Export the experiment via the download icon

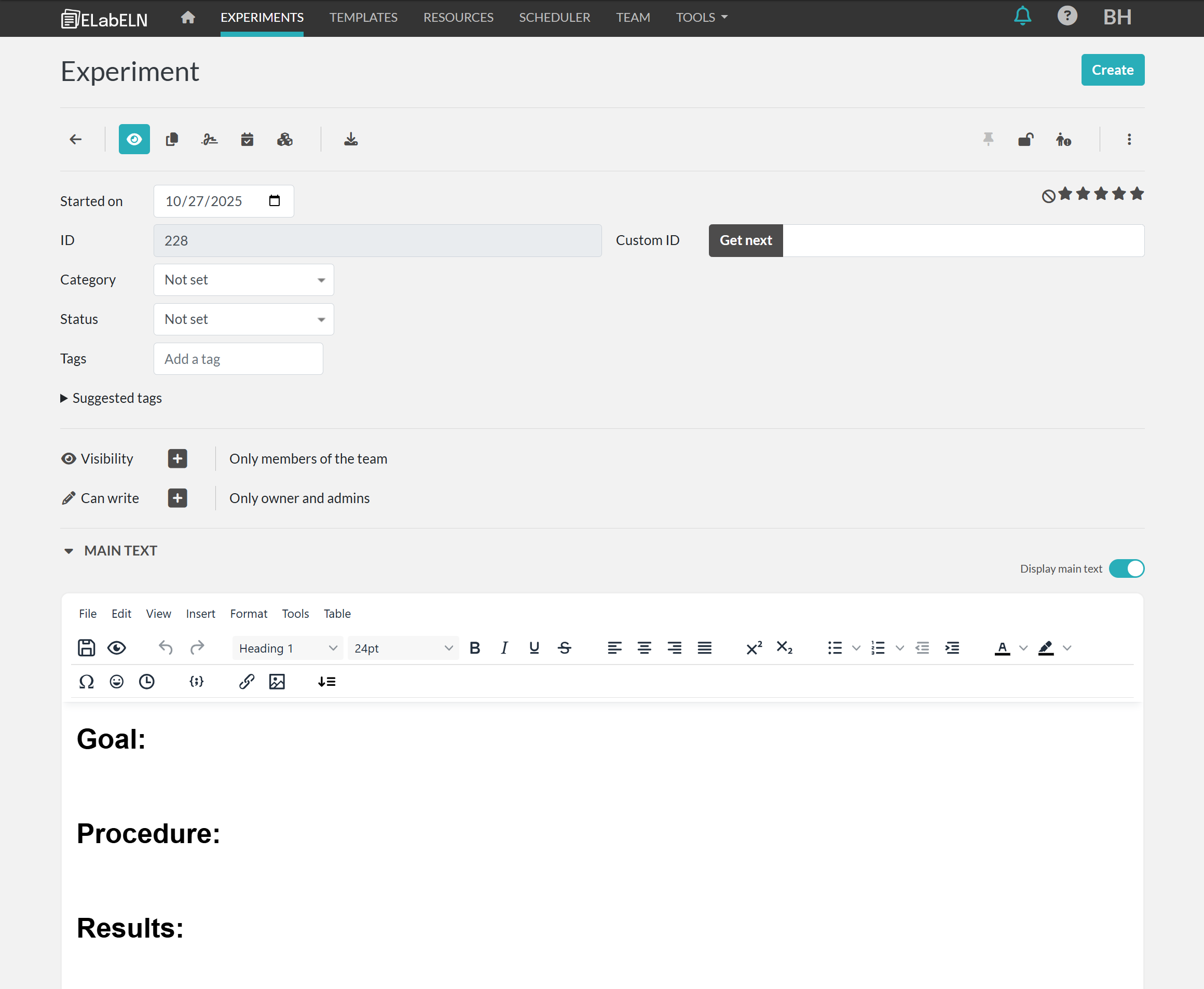(351, 139)
